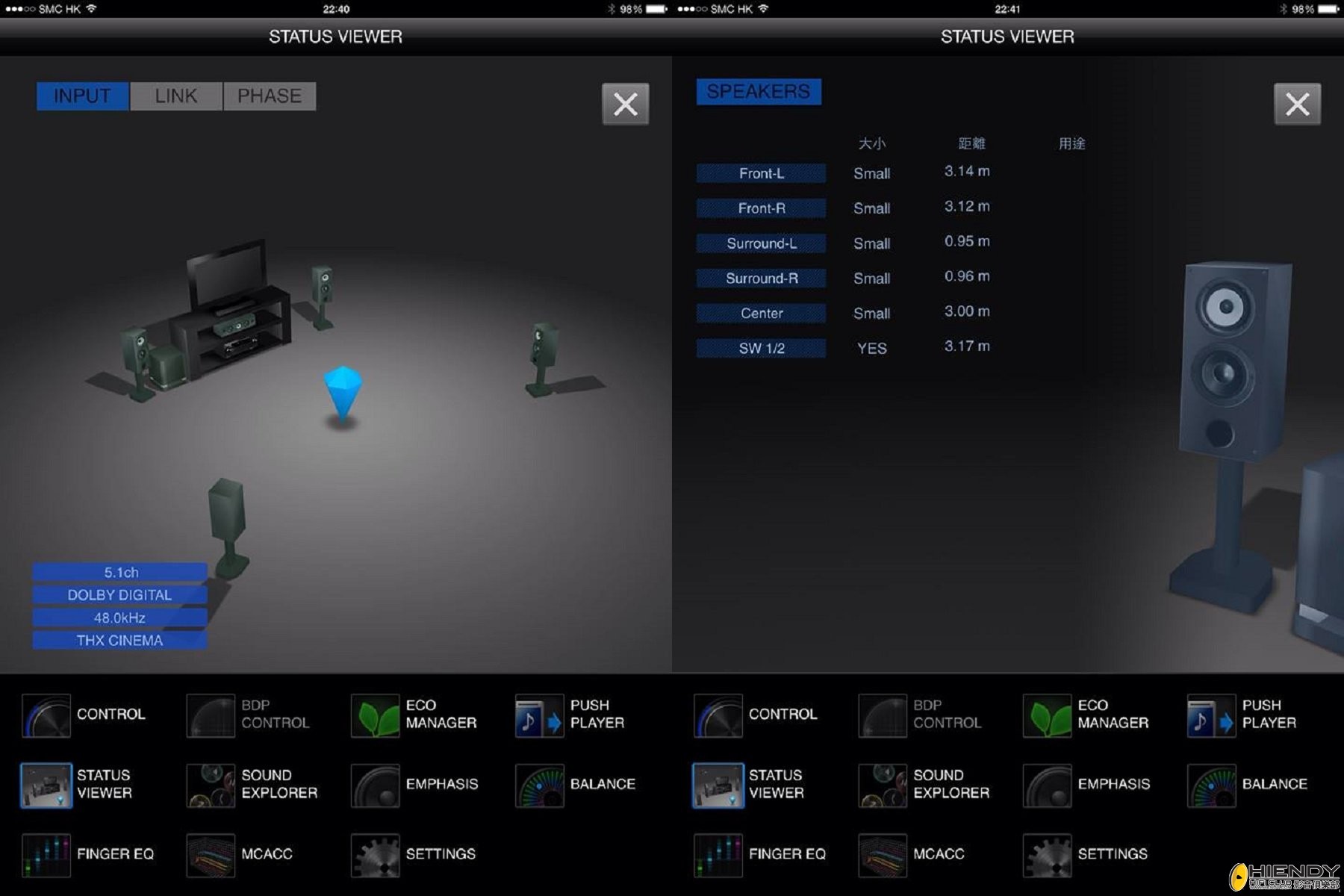The image size is (1344, 896).
Task: Click the 3.00 m distance value
Action: (967, 311)
